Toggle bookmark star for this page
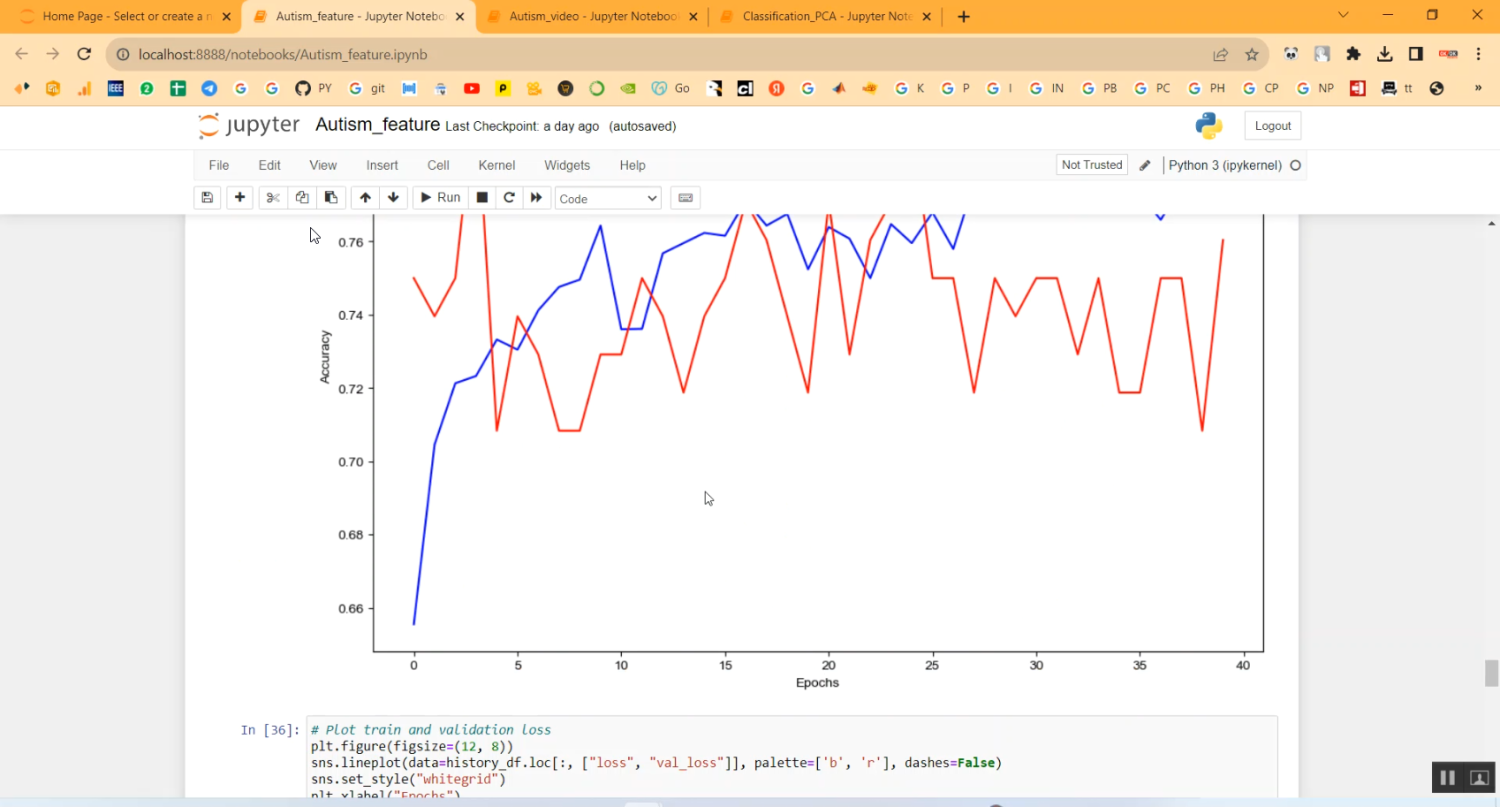Image resolution: width=1500 pixels, height=807 pixels. click(x=1251, y=55)
